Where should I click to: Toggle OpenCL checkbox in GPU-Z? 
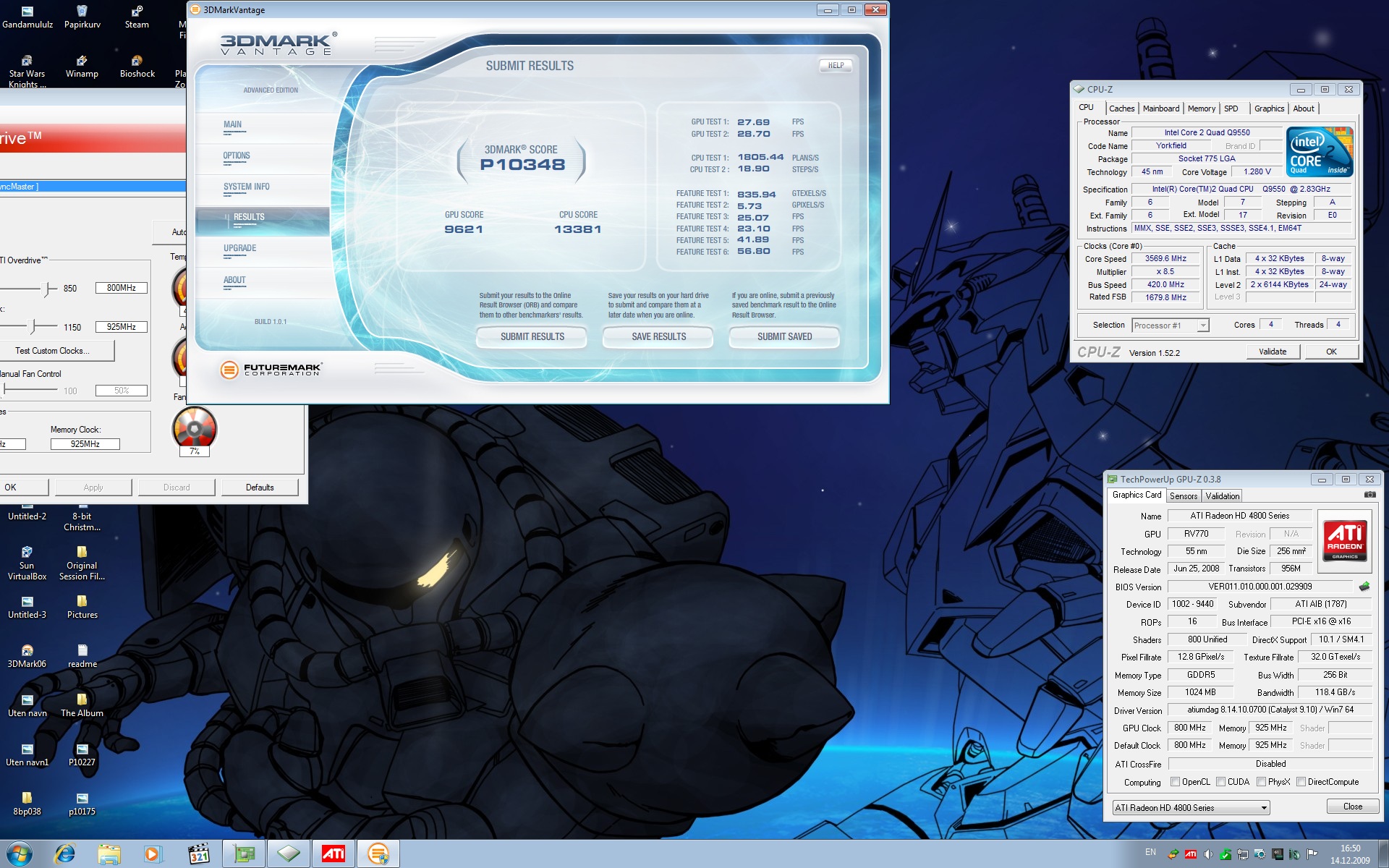pyautogui.click(x=1176, y=781)
